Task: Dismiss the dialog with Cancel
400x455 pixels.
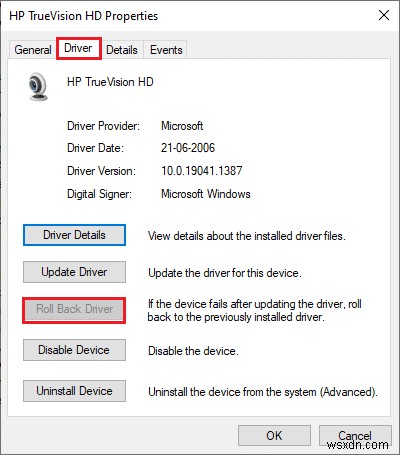Action: (355, 435)
